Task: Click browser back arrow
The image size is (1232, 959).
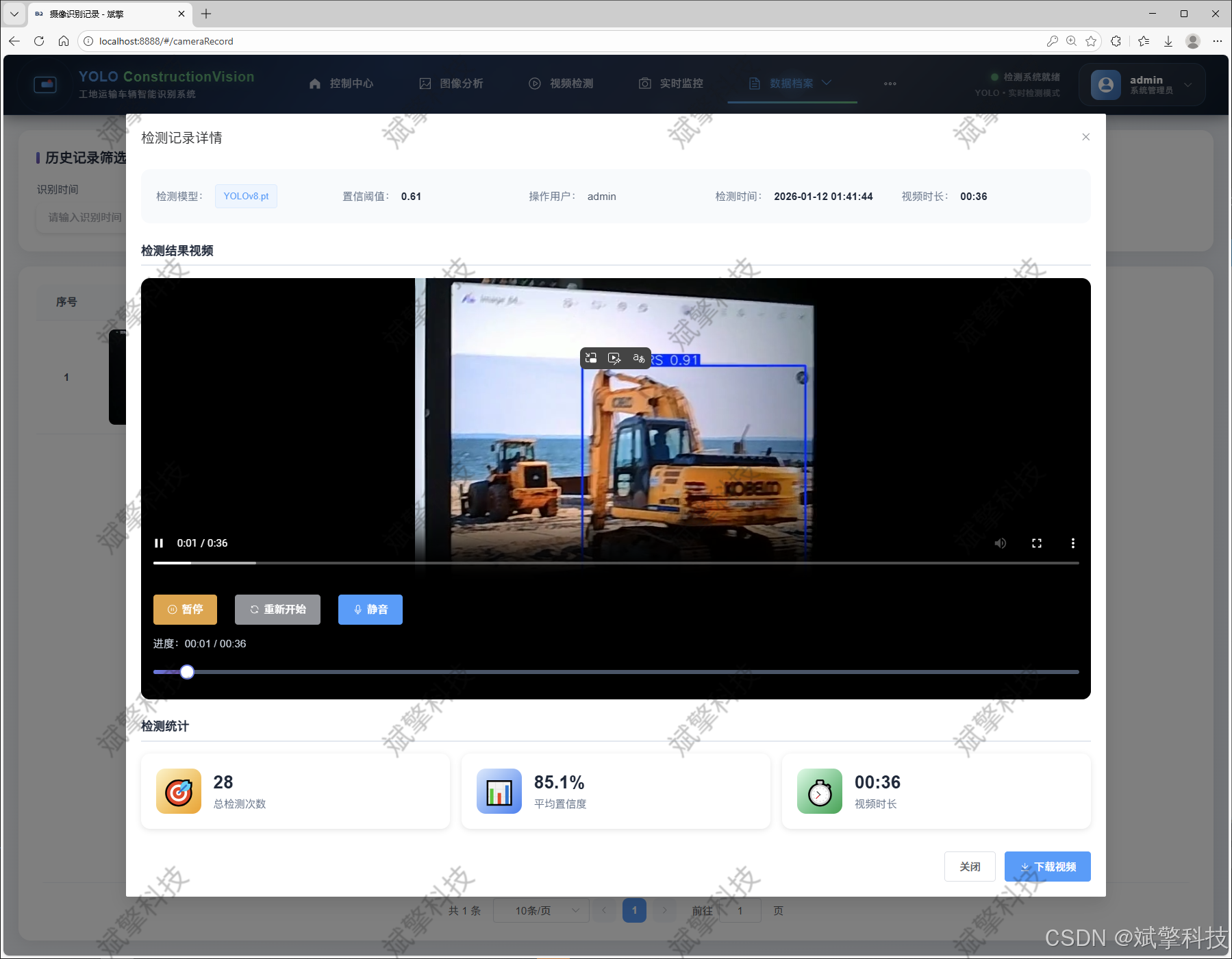Action: click(x=14, y=41)
